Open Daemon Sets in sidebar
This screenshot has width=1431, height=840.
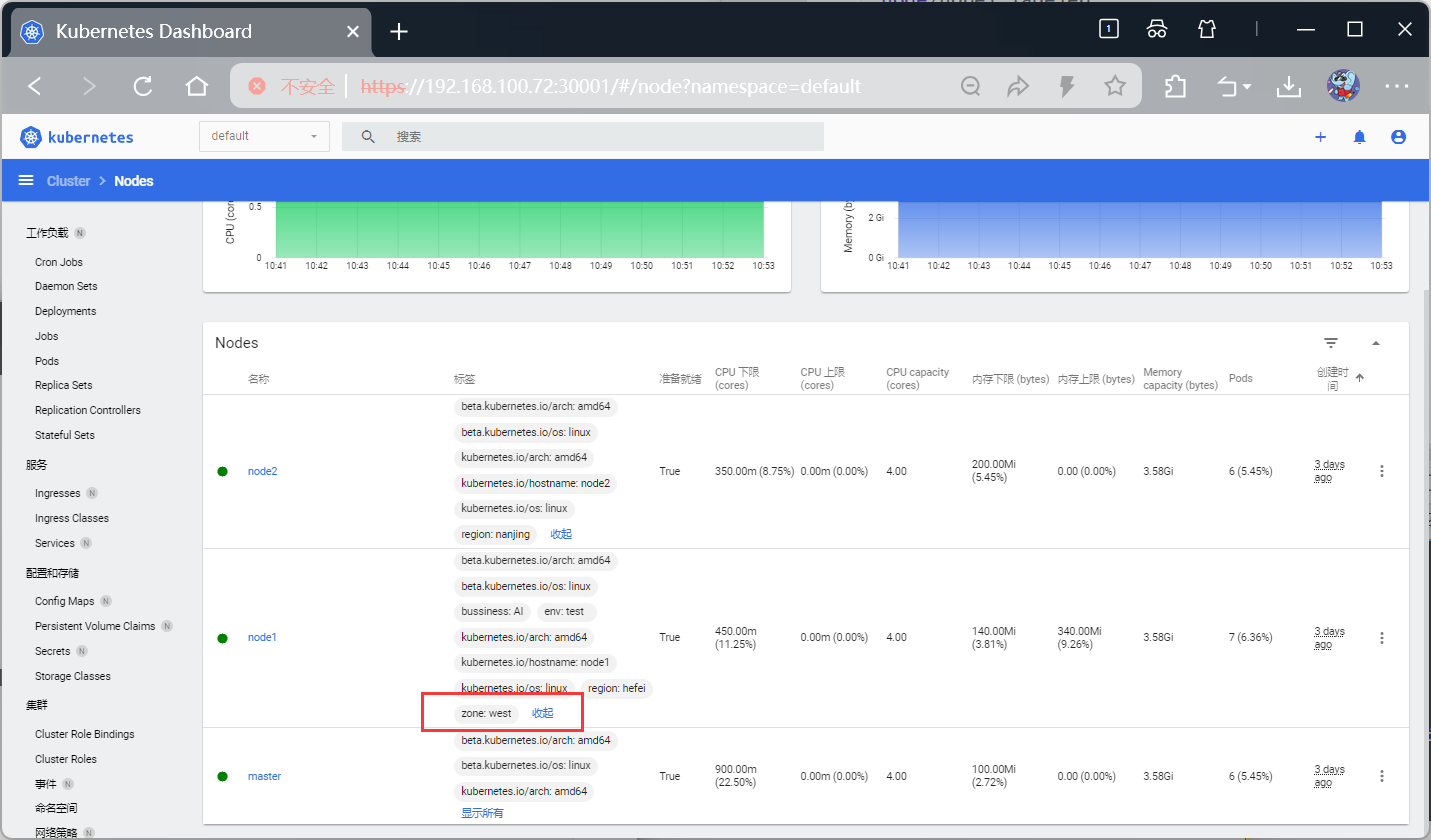coord(66,286)
